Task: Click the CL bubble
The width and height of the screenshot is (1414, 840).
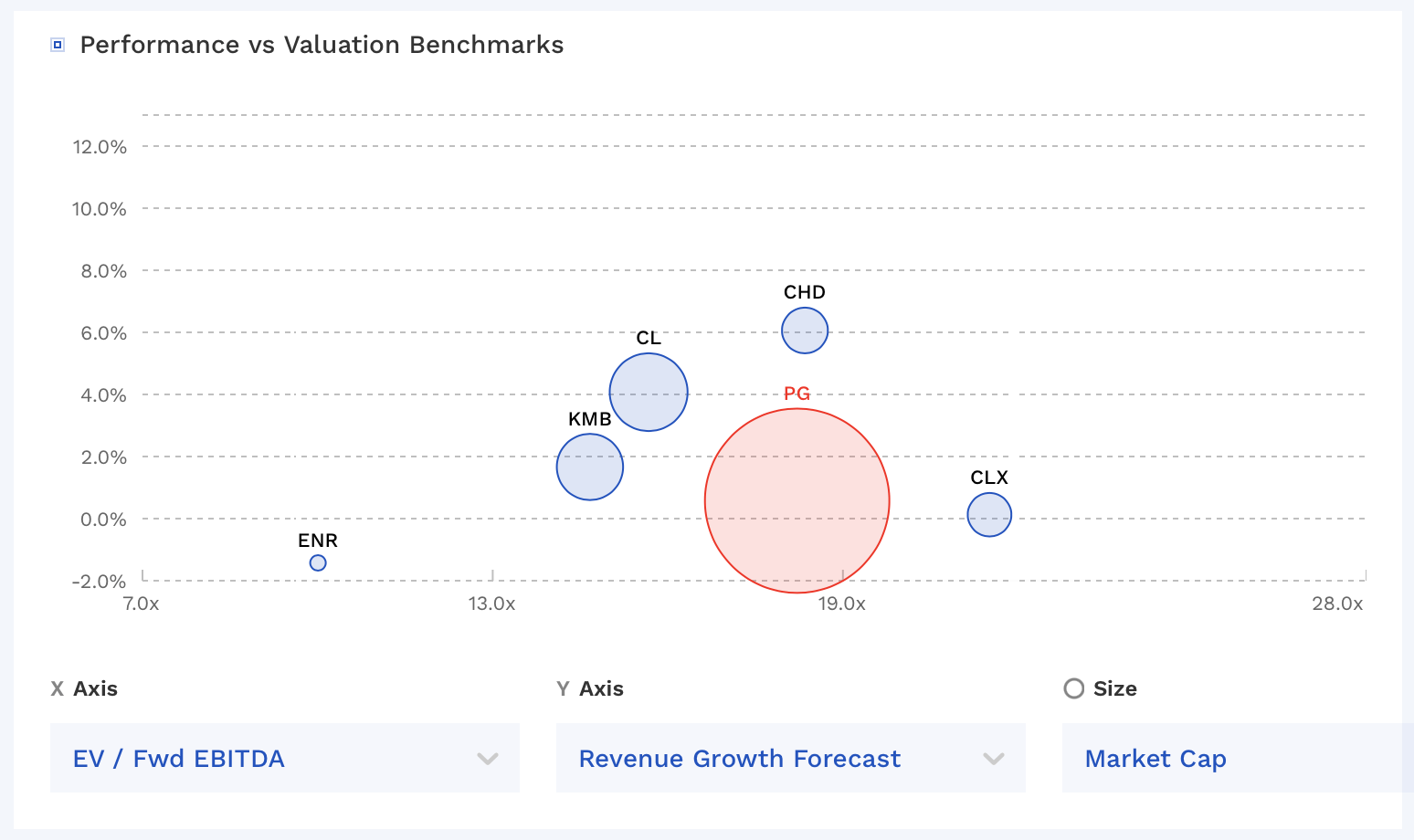Action: (x=648, y=392)
